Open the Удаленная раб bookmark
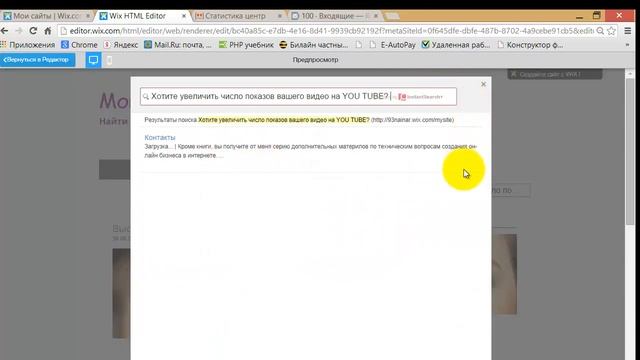Viewport: 640px width, 360px height. click(x=456, y=45)
